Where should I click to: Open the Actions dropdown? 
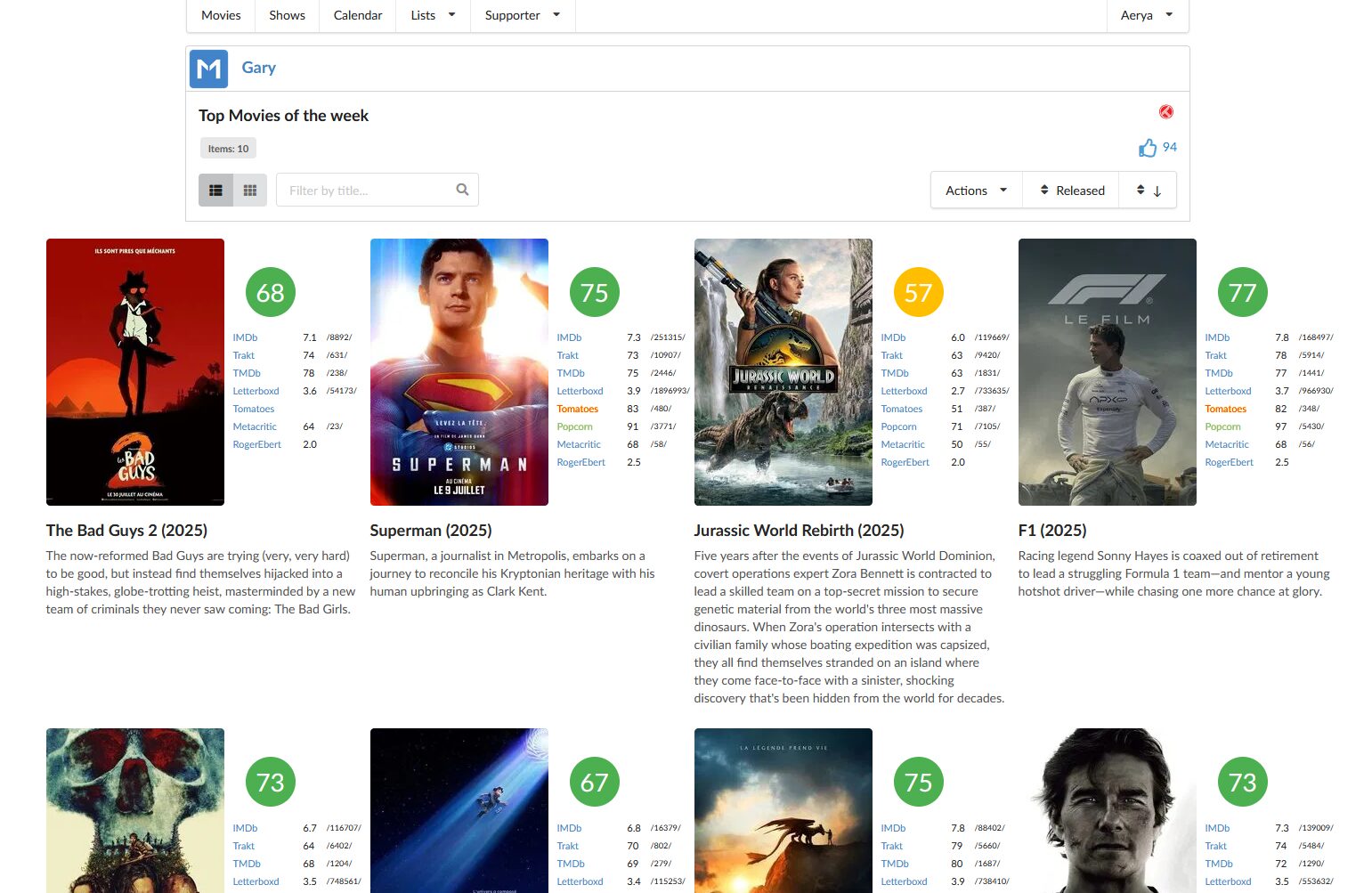[976, 191]
